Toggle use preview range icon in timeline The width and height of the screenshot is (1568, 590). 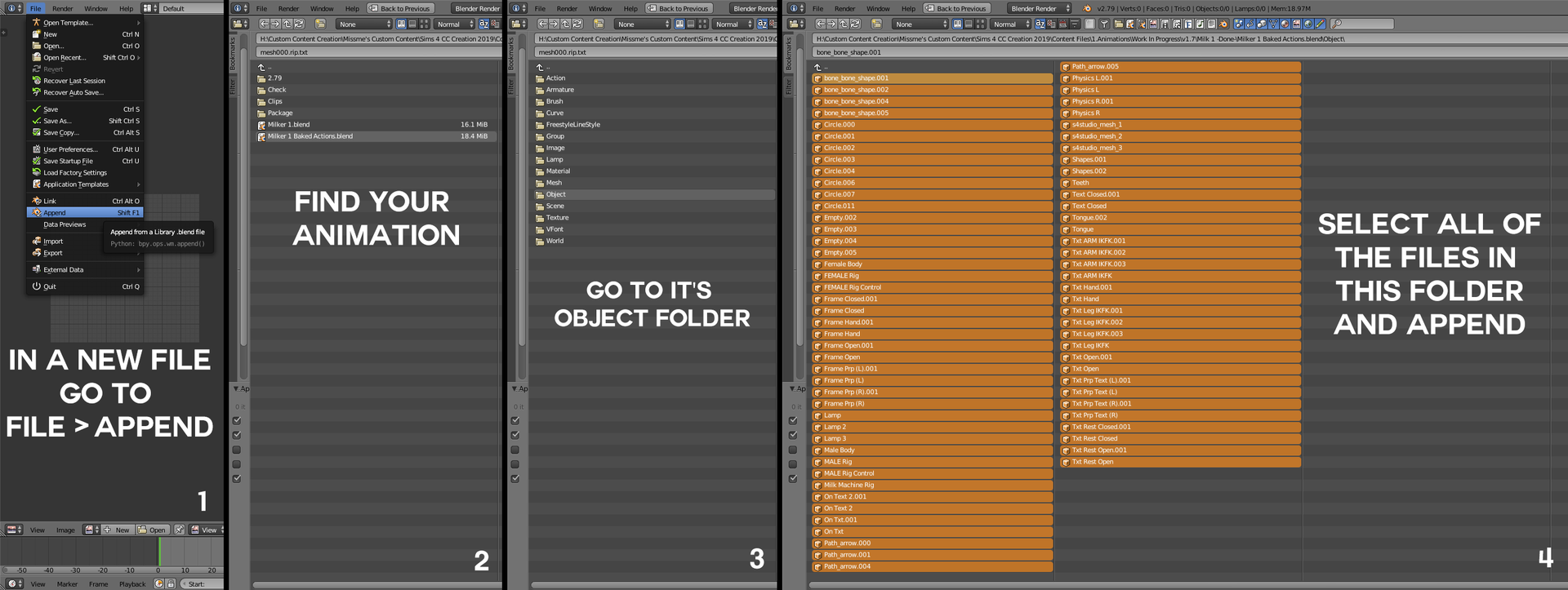point(160,583)
